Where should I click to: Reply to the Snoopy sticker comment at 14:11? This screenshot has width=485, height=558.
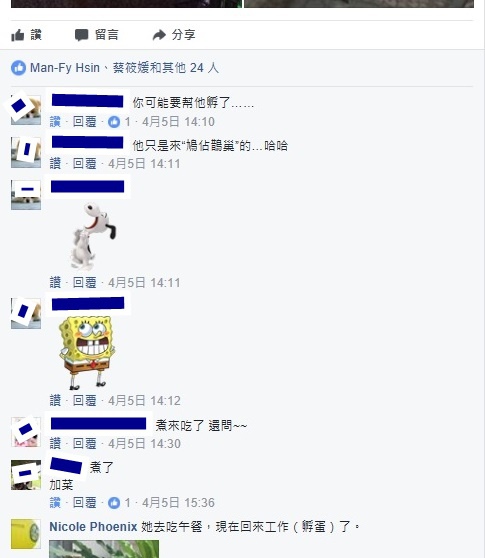coord(85,283)
